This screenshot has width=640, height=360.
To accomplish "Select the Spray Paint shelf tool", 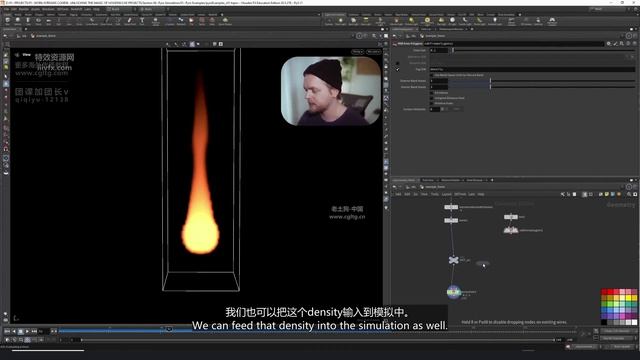I will (x=130, y=21).
